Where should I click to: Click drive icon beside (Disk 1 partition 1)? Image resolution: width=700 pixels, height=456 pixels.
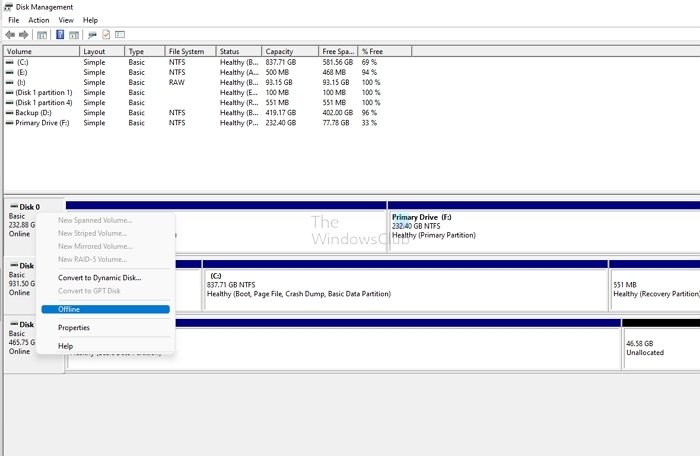[9, 92]
